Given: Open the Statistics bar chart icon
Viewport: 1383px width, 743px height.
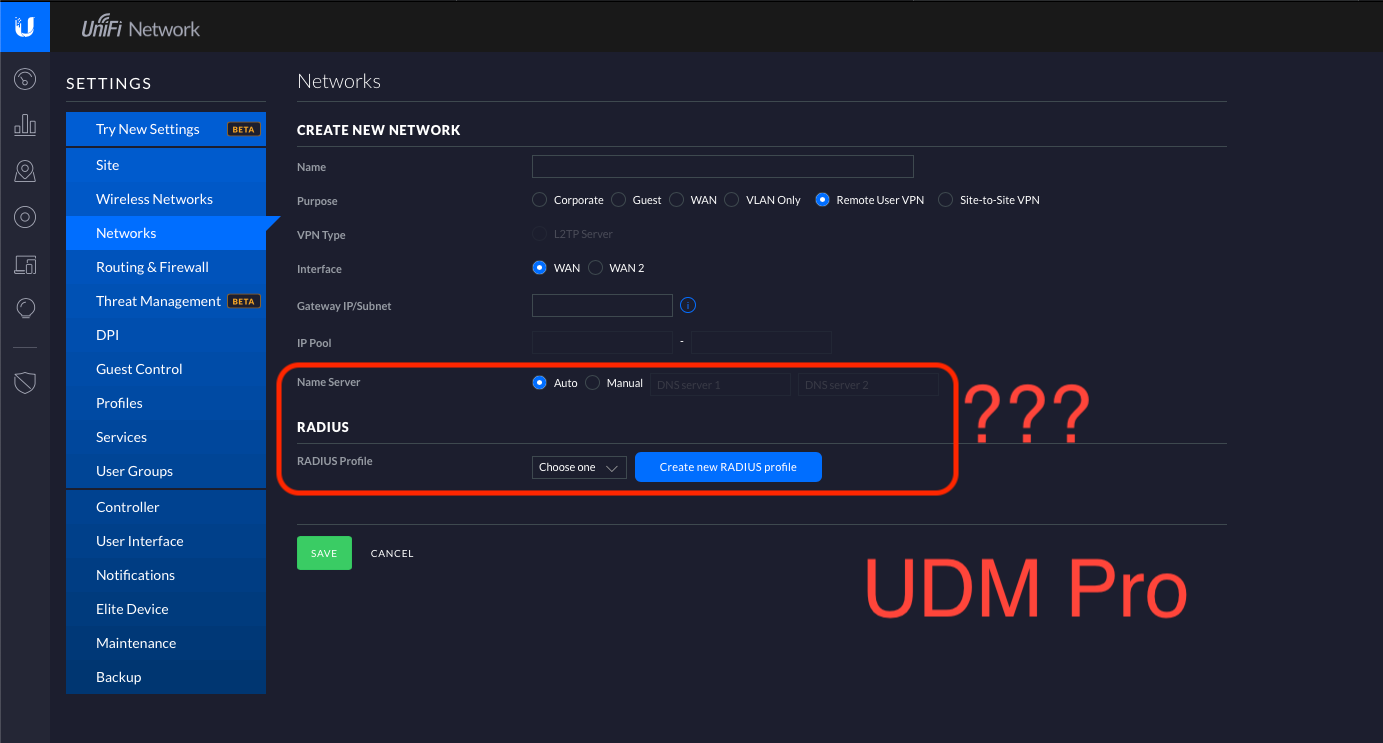Looking at the screenshot, I should pos(25,125).
